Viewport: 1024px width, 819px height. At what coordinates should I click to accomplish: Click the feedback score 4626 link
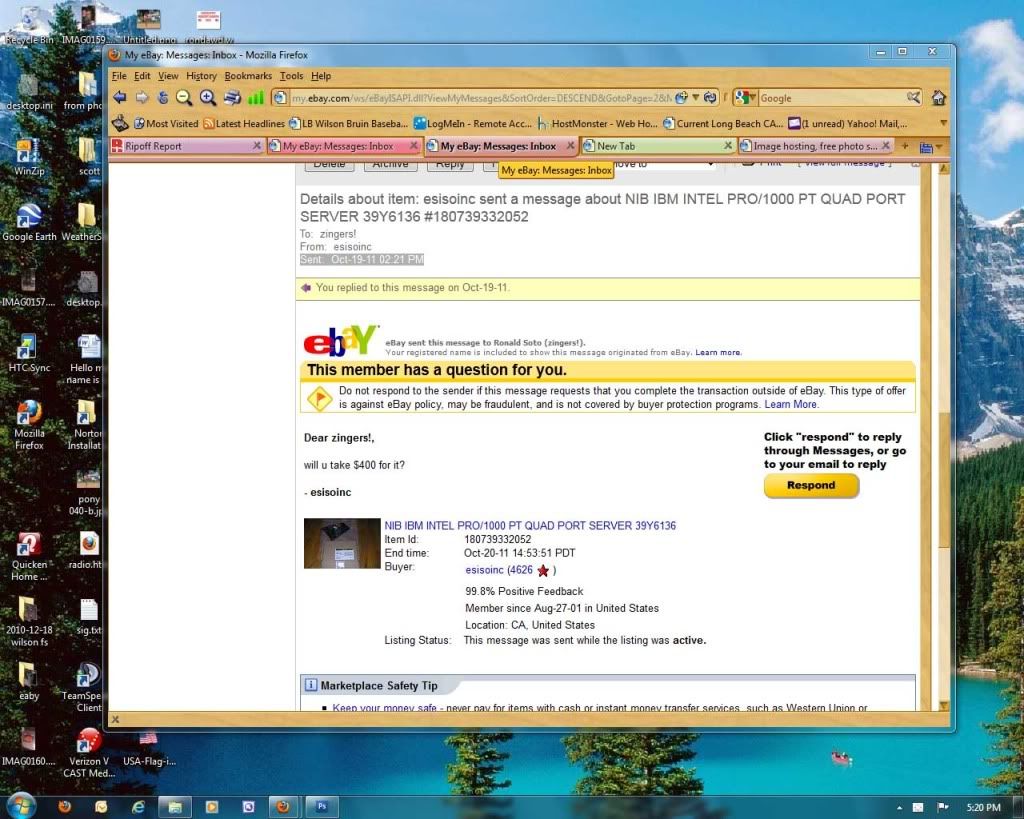click(x=520, y=570)
